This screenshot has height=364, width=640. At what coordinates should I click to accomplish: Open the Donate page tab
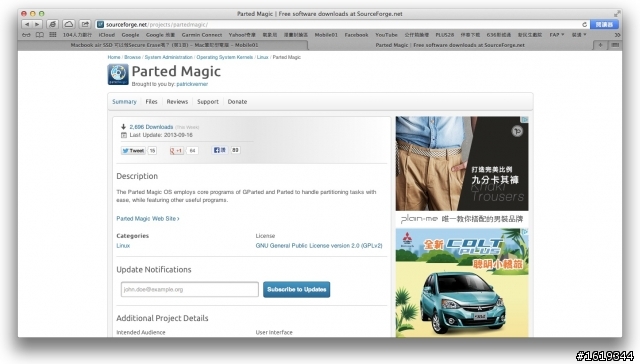[237, 102]
